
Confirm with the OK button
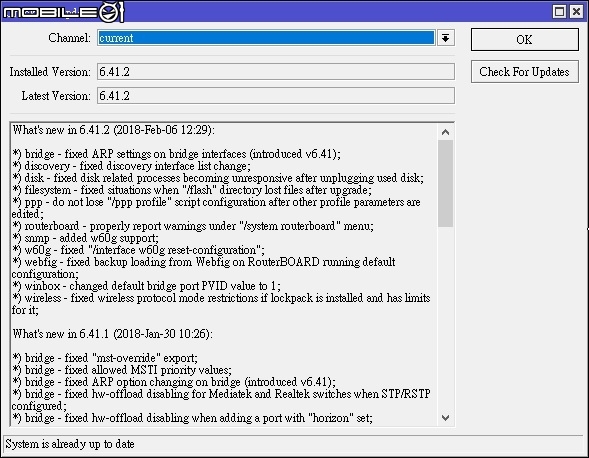pyautogui.click(x=524, y=39)
